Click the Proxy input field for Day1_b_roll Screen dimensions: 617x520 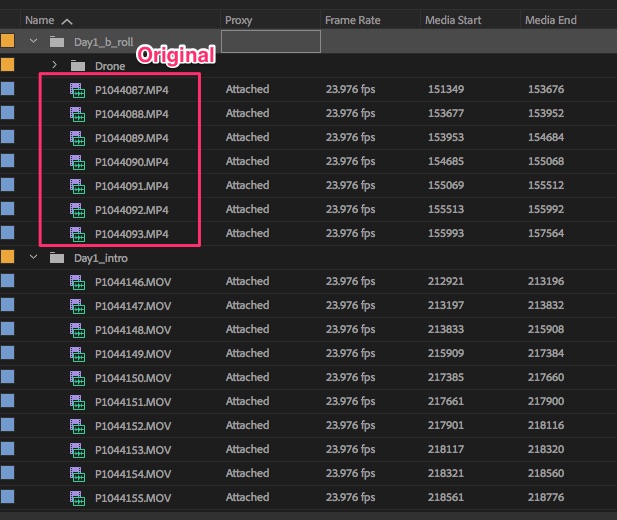coord(270,41)
